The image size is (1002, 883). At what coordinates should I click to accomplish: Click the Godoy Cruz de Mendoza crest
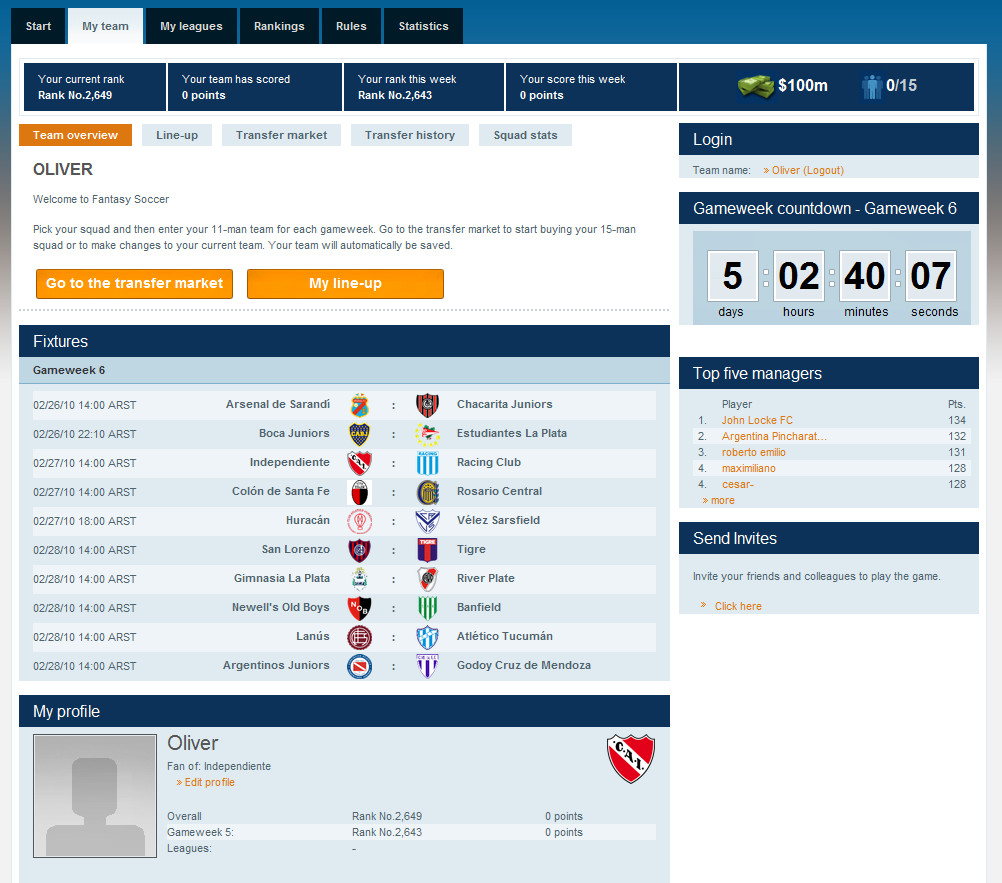(x=427, y=666)
